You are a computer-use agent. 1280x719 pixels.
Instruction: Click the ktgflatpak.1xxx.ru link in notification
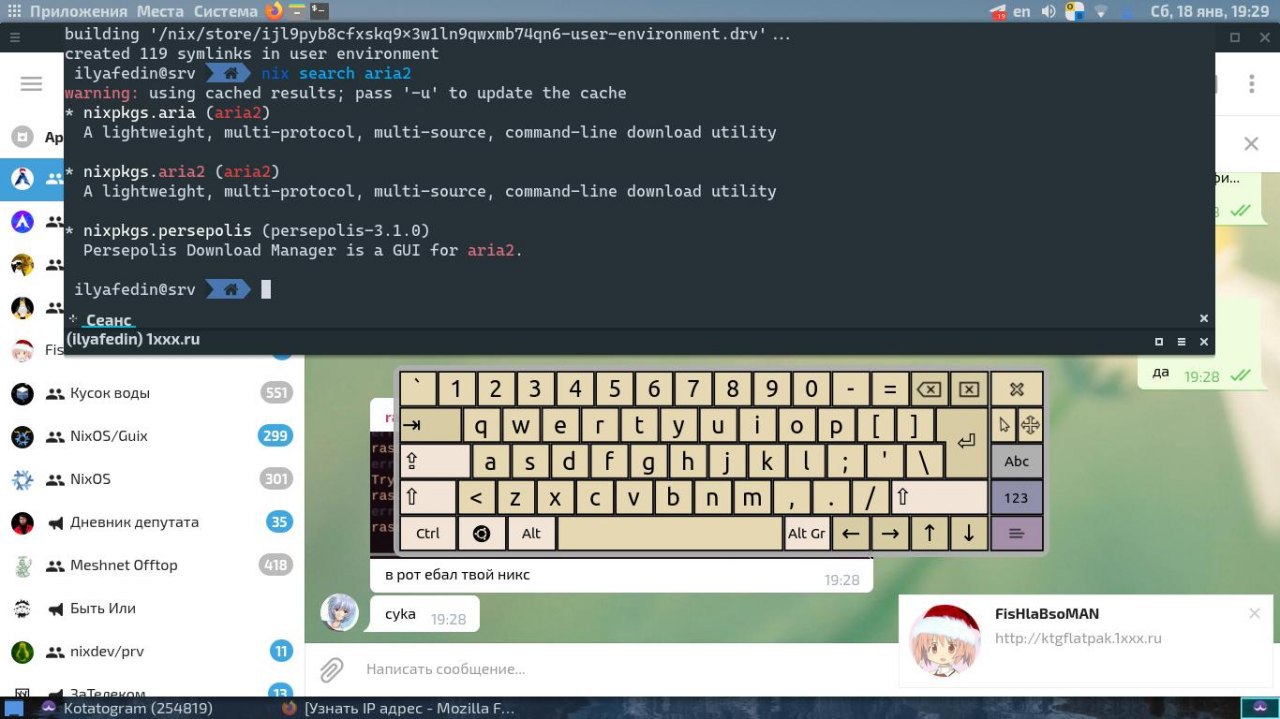tap(1078, 638)
